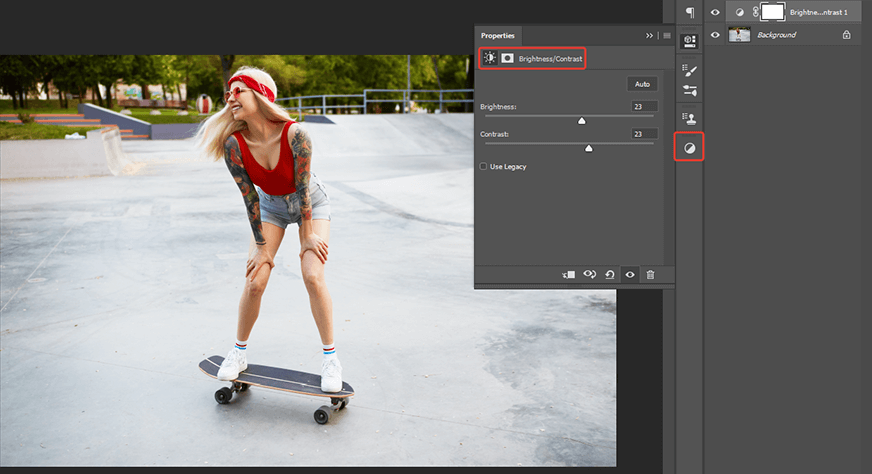Open the 3D panel icon

point(690,41)
